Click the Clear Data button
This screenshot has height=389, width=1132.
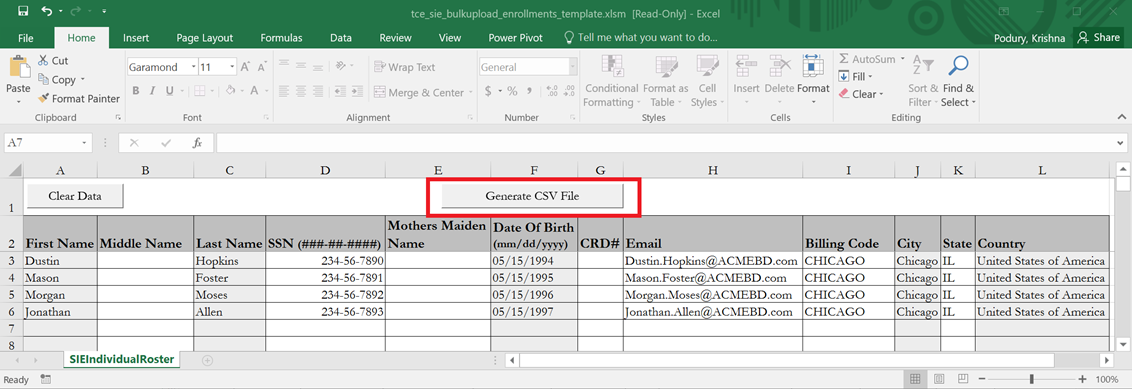click(75, 196)
